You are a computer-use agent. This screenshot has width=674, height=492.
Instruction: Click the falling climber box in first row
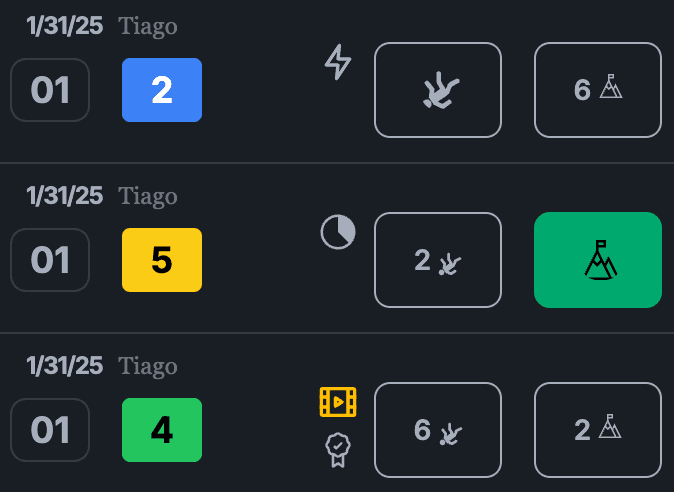click(x=438, y=90)
